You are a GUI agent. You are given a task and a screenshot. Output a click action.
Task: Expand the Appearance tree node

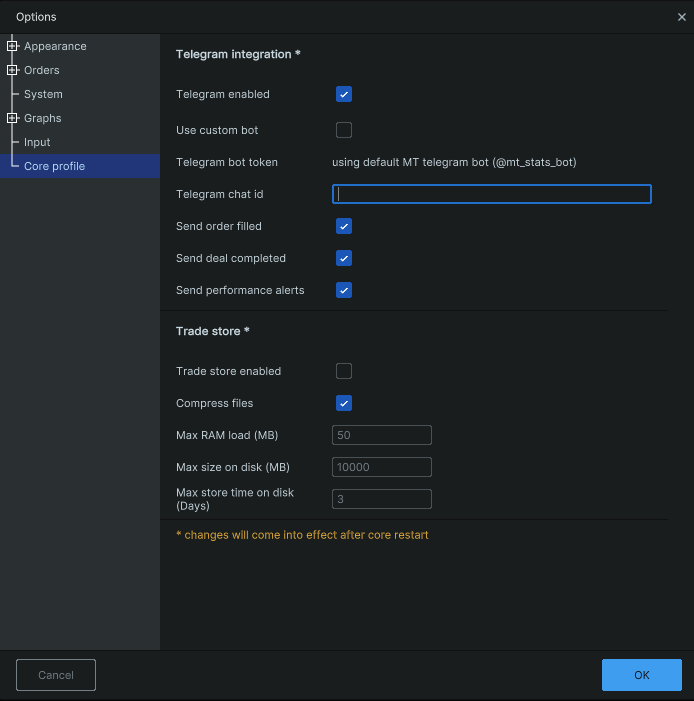(13, 46)
